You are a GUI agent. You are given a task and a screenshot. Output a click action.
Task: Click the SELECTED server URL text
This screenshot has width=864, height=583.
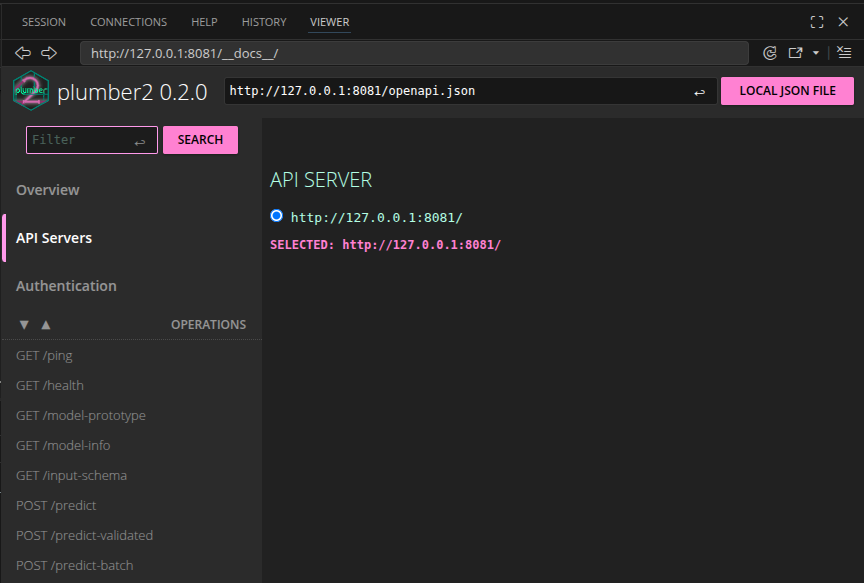click(422, 245)
